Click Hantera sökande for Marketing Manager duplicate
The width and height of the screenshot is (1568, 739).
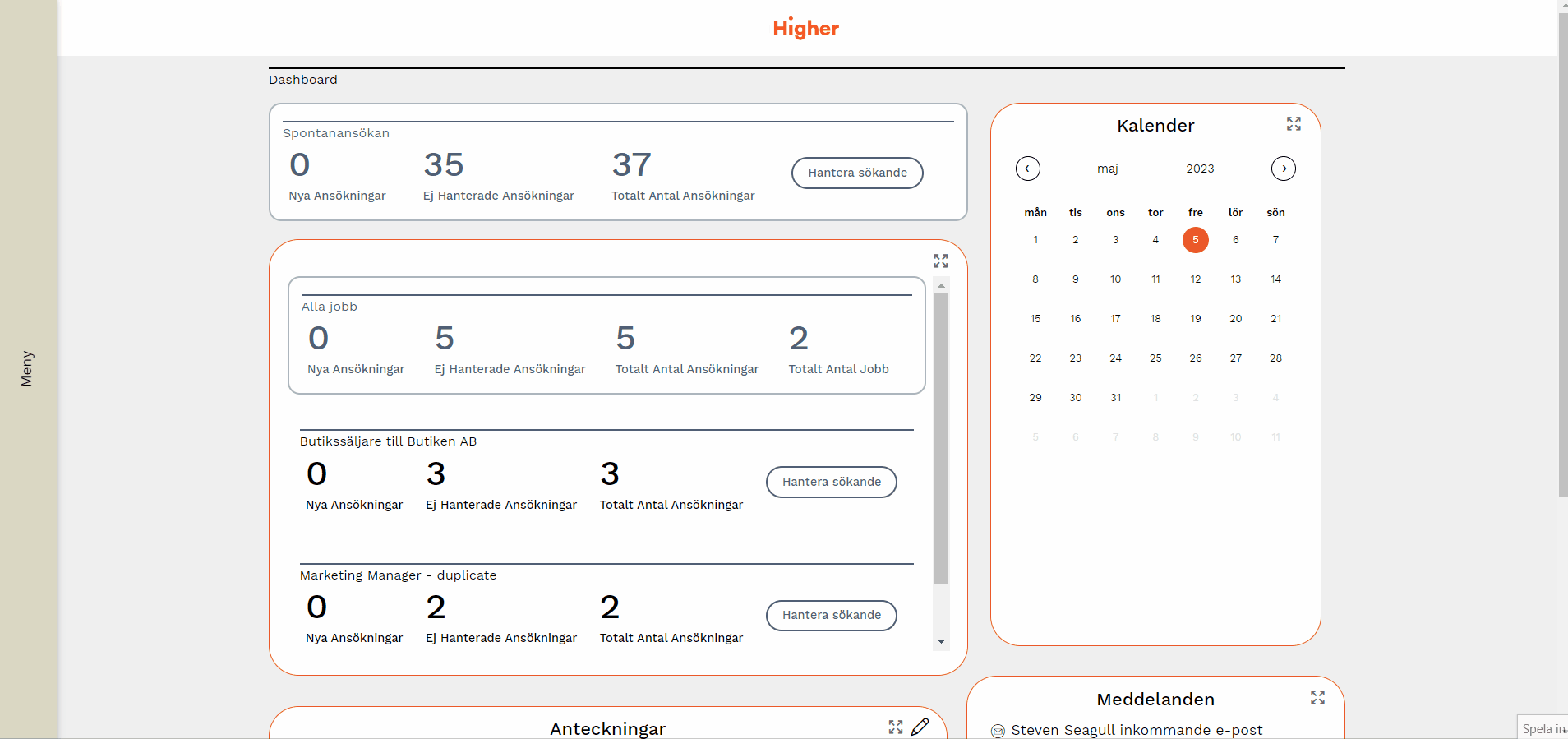831,615
